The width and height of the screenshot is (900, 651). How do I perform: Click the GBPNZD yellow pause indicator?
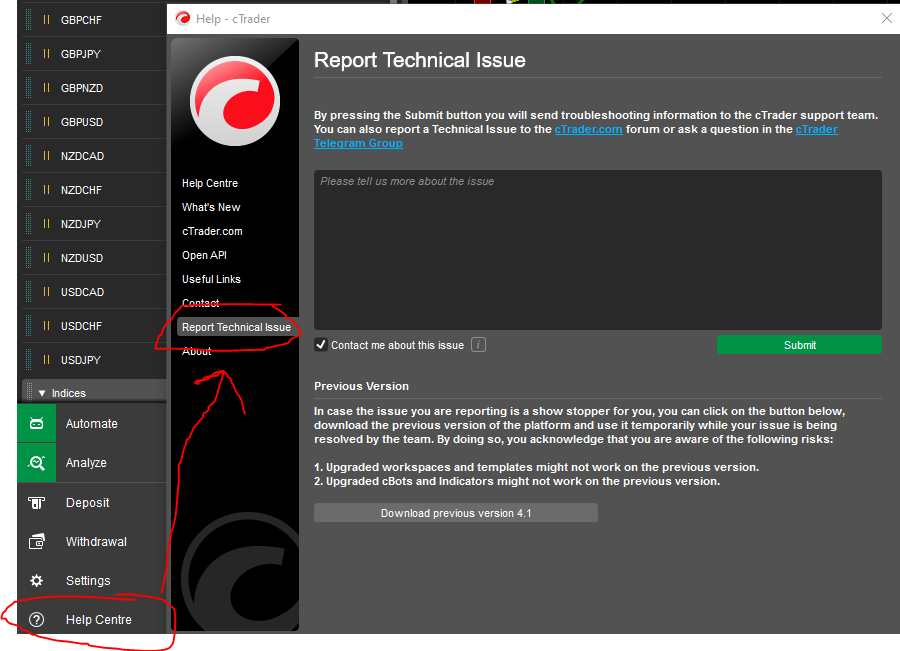(x=46, y=88)
